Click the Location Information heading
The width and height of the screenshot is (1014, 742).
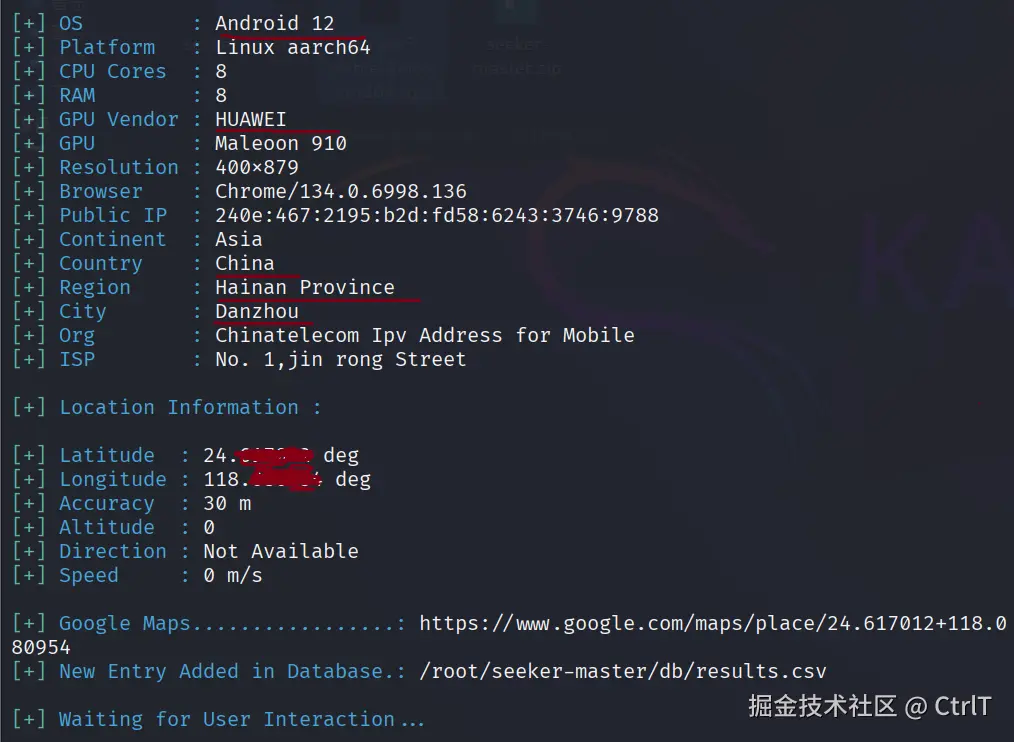(x=190, y=408)
